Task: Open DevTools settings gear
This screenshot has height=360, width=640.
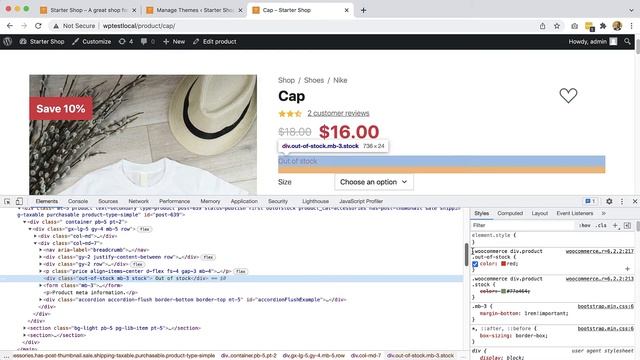Action: click(x=609, y=201)
